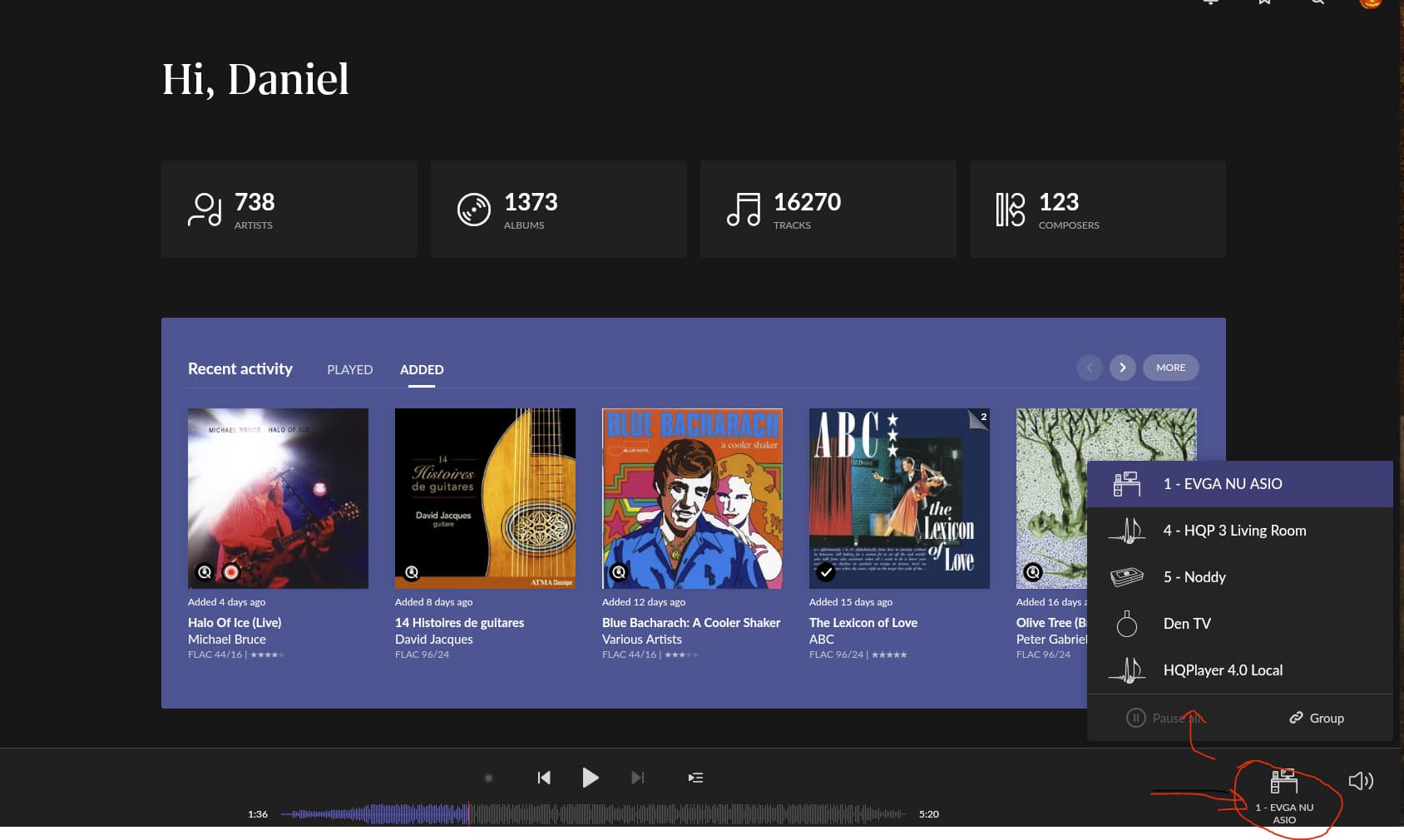Open the MORE recent activity button
1404x840 pixels.
[1170, 368]
